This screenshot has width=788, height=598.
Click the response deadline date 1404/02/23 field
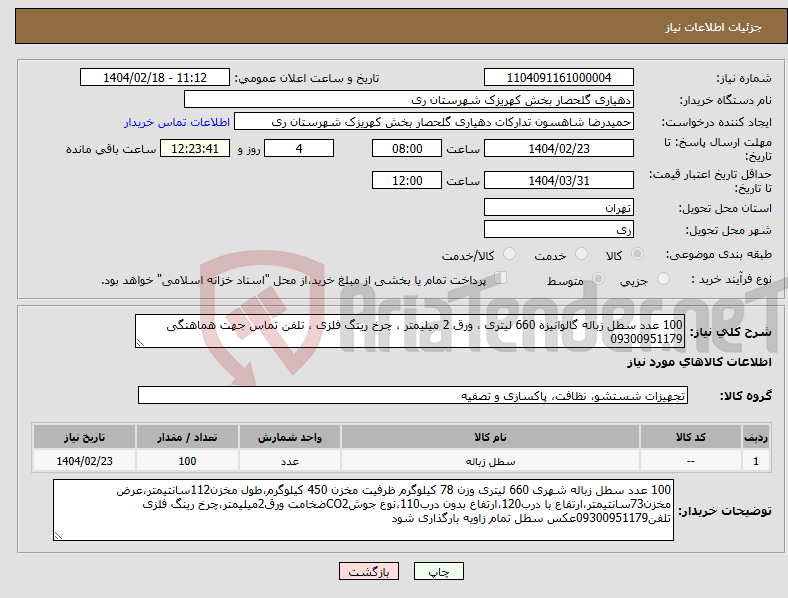559,148
